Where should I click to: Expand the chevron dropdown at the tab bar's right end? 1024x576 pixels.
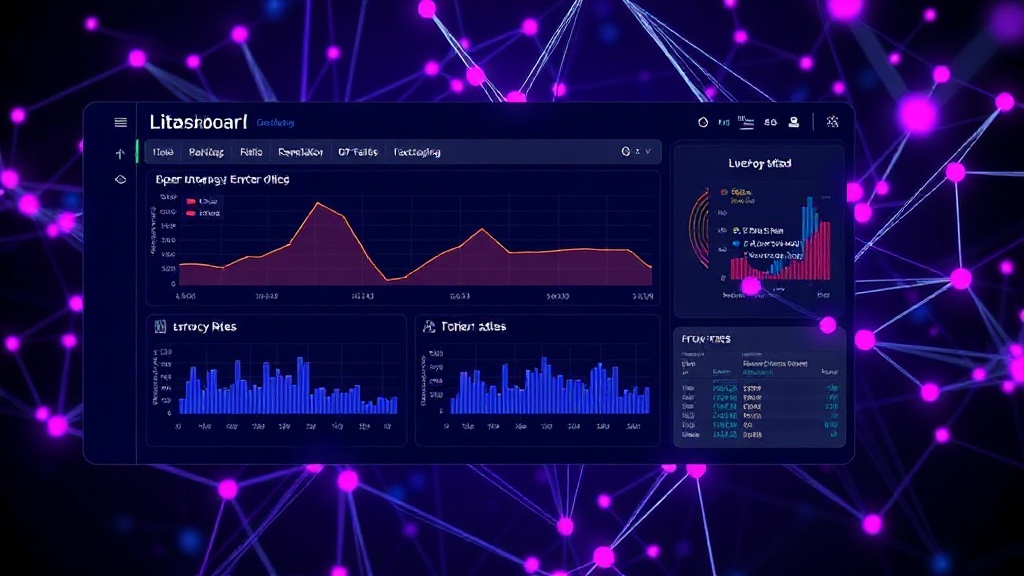tap(648, 152)
